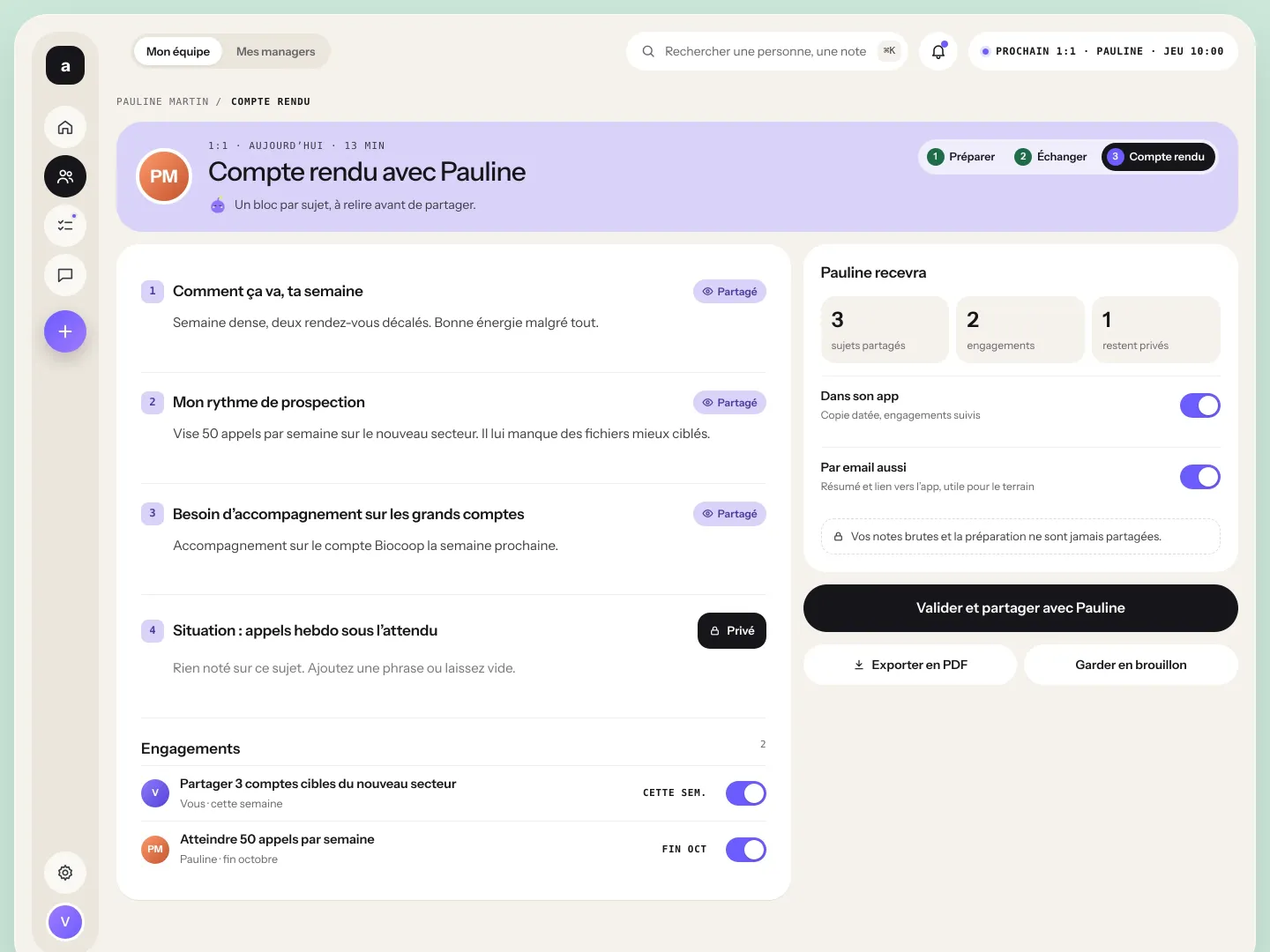Image resolution: width=1270 pixels, height=952 pixels.
Task: Open the checklist tasks icon in sidebar
Action: [65, 226]
